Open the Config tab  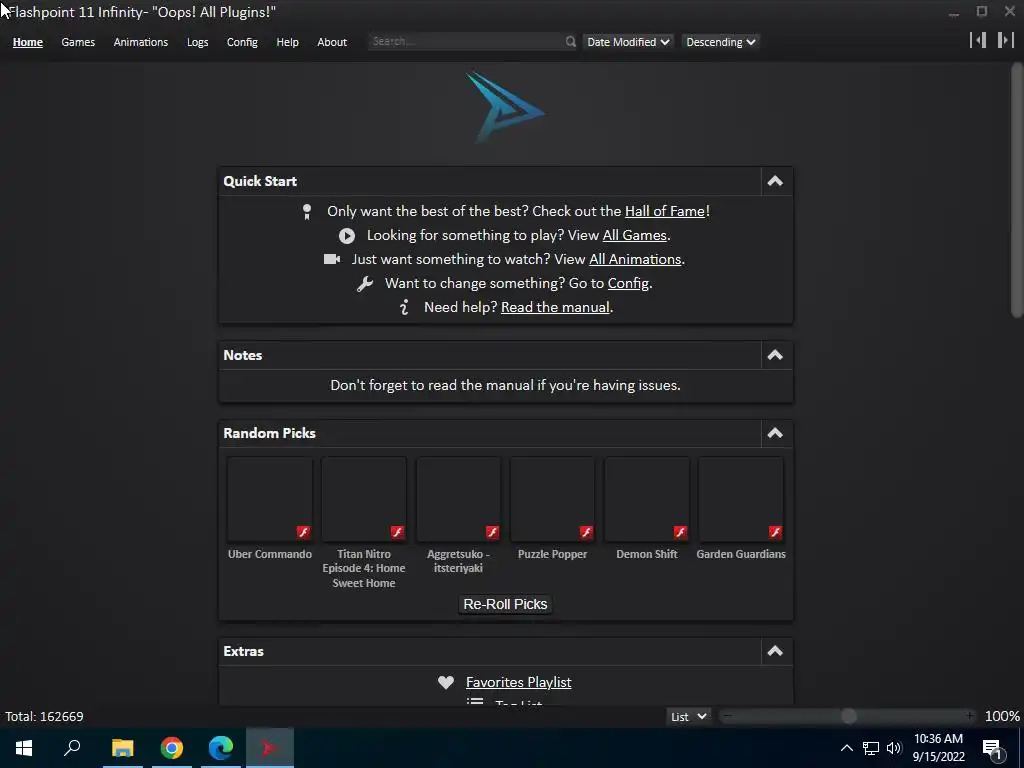242,42
